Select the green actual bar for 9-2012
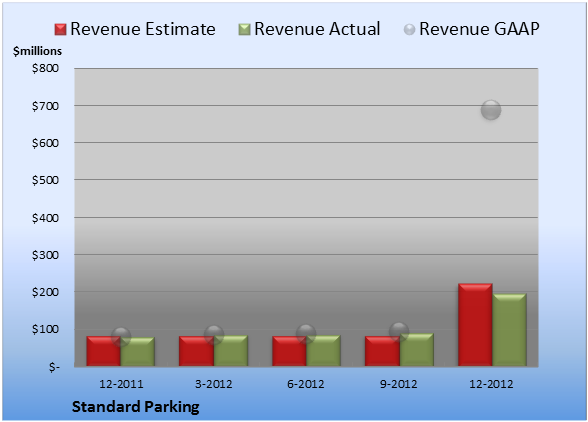The width and height of the screenshot is (588, 422). click(416, 350)
